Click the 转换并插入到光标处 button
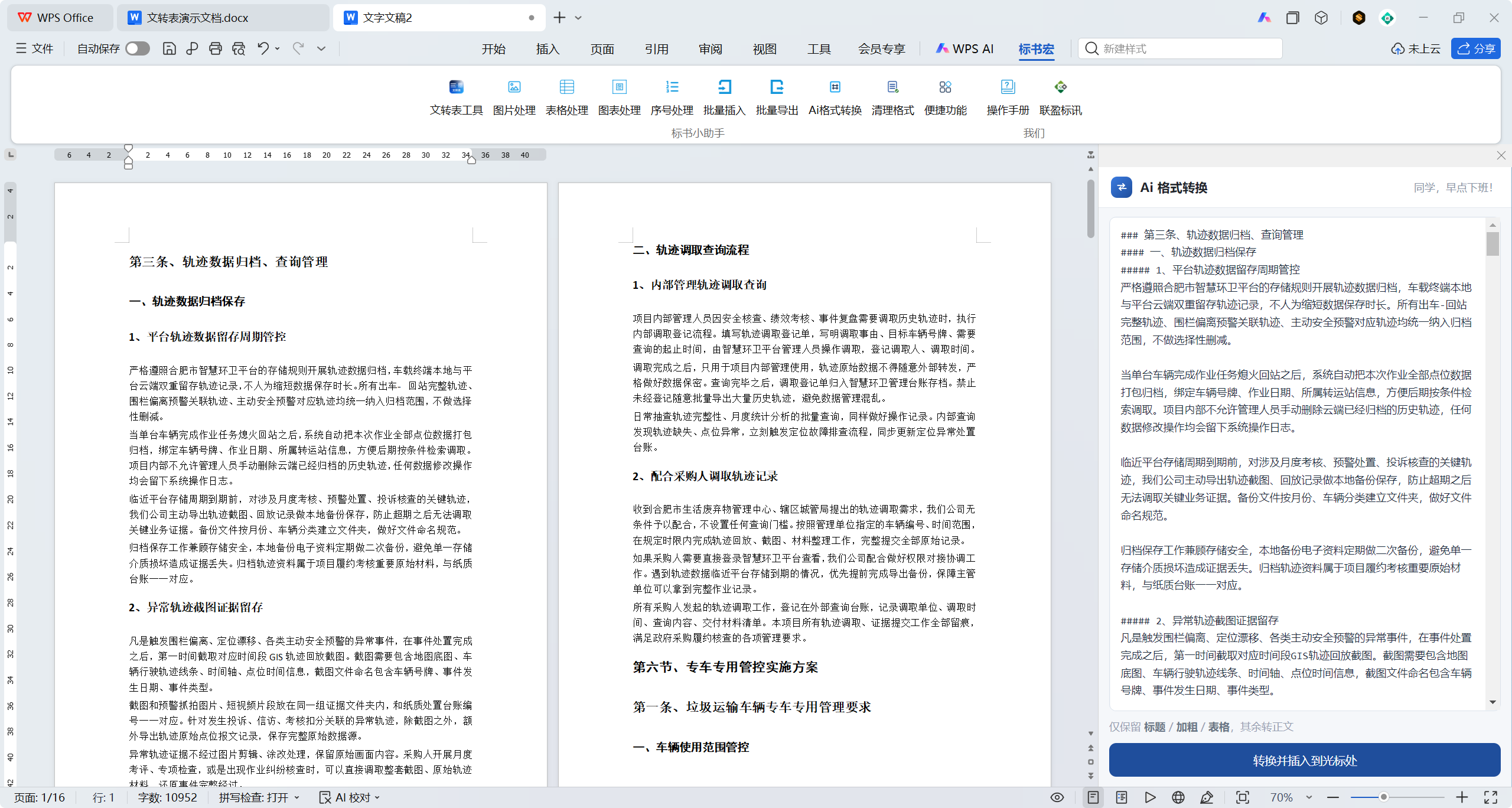Viewport: 1512px width, 808px height. [x=1304, y=760]
